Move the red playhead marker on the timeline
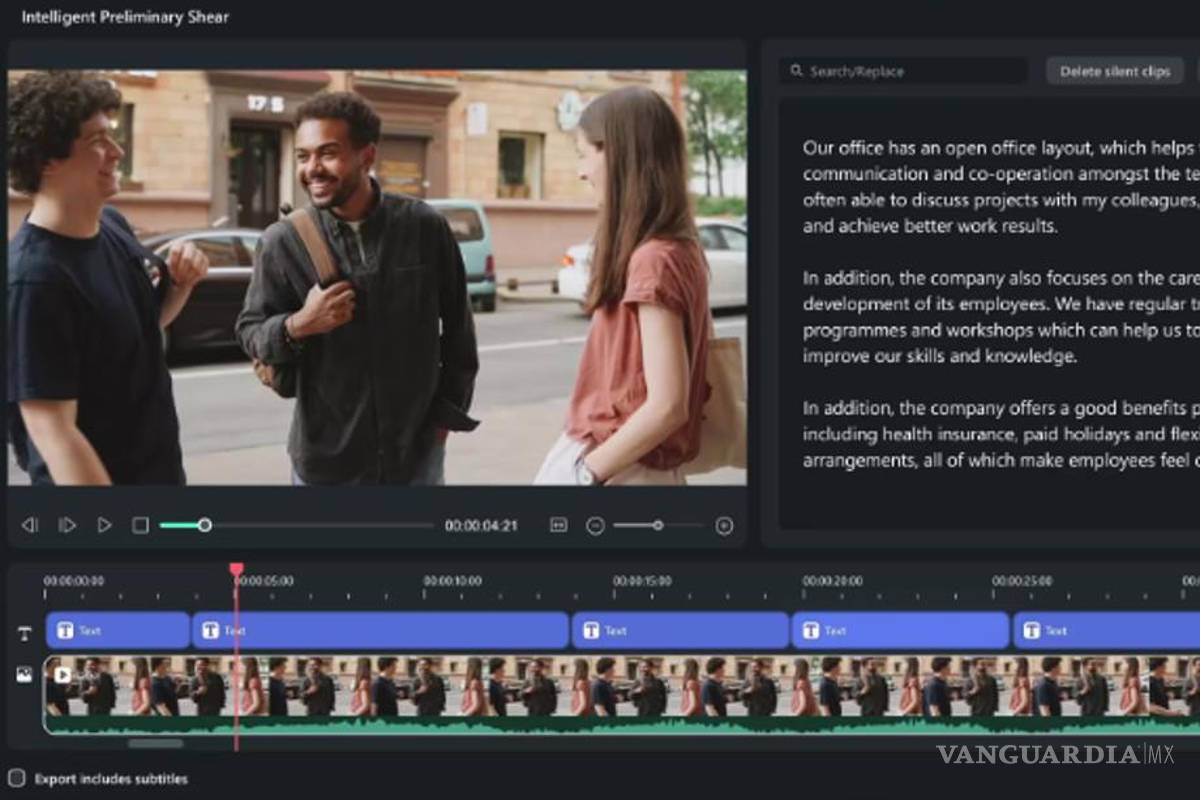 (236, 567)
